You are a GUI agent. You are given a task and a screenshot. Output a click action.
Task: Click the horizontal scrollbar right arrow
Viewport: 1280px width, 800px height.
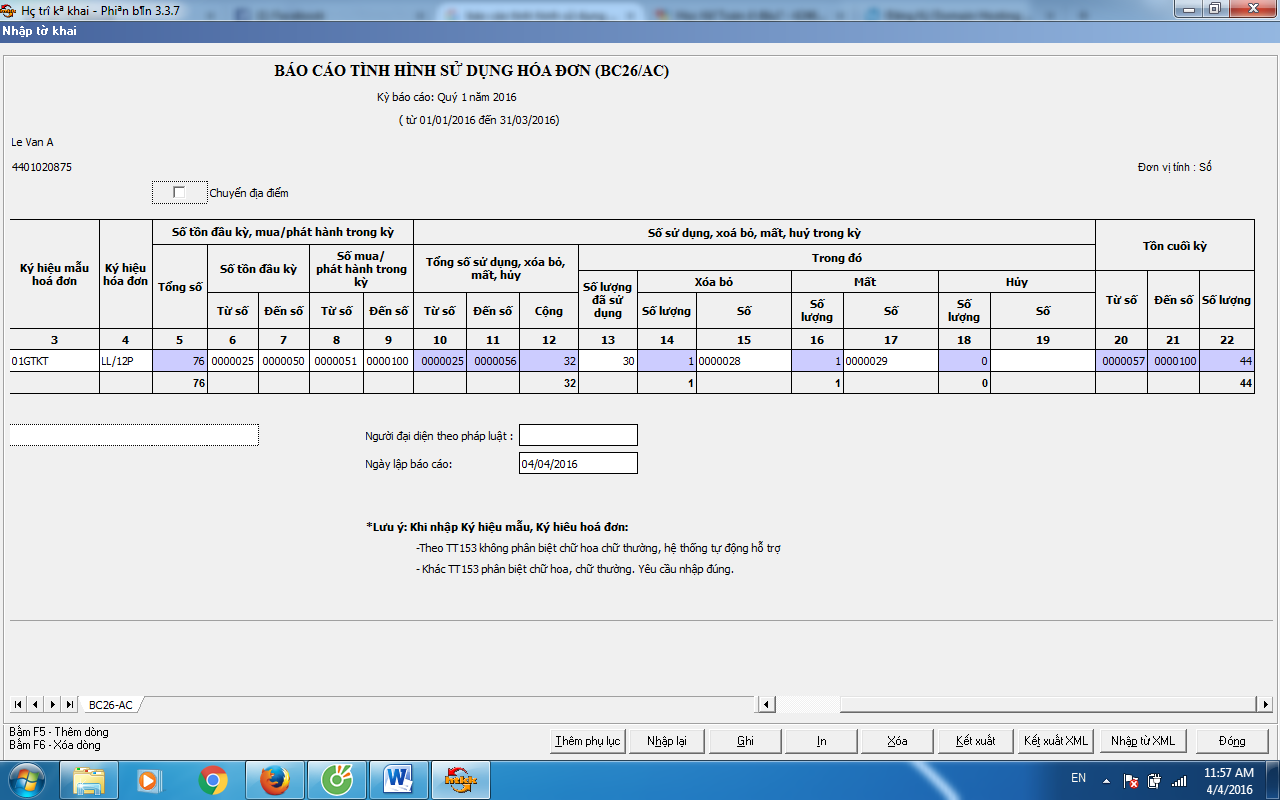pyautogui.click(x=1265, y=705)
